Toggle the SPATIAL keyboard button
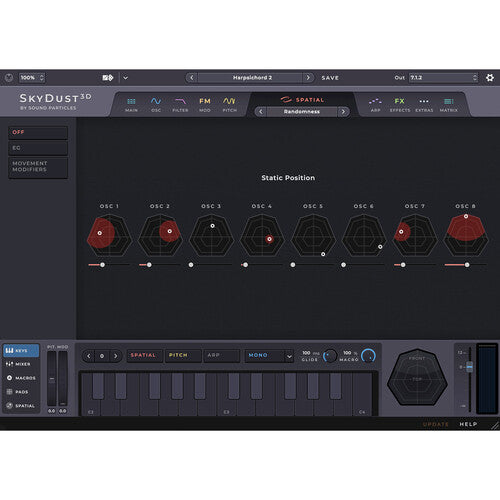500x500 pixels. tap(143, 355)
